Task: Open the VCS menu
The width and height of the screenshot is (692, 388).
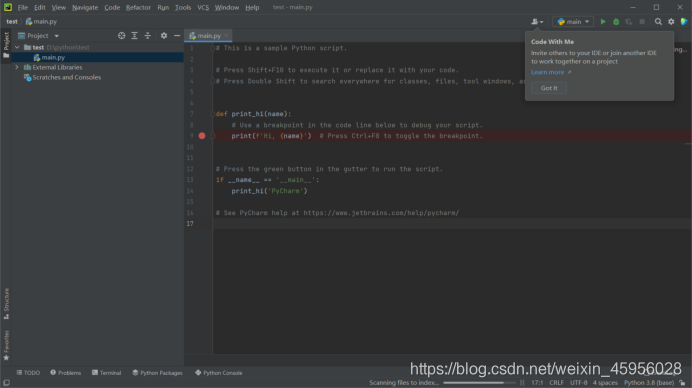Action: tap(203, 8)
